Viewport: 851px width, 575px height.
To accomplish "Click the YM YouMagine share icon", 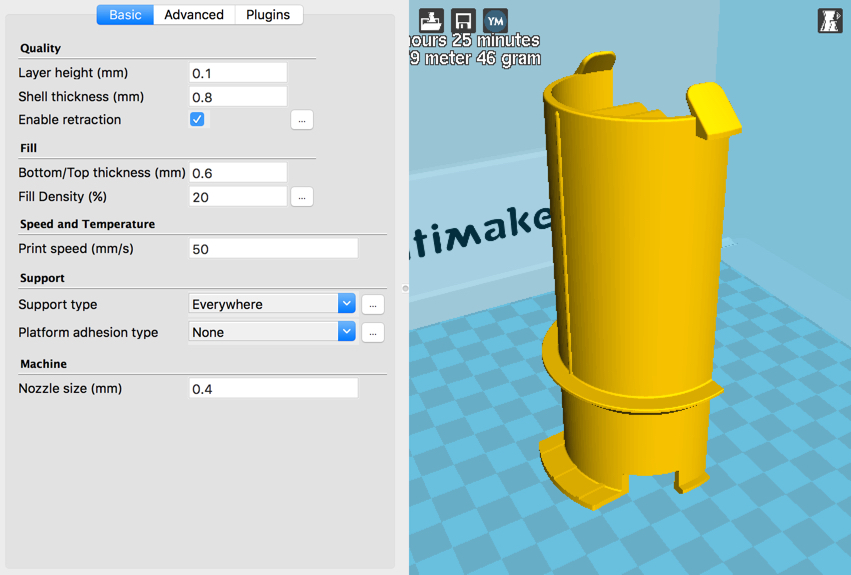I will pos(495,21).
